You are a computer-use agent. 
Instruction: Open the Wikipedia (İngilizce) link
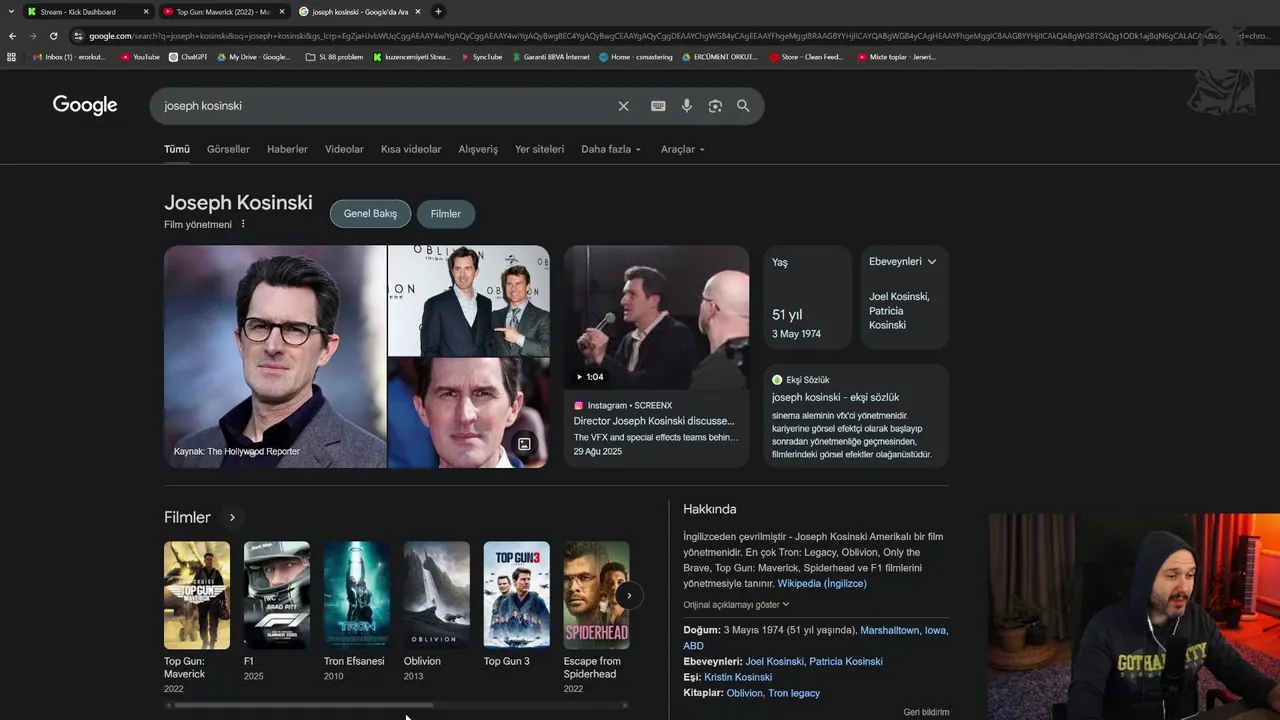pos(822,583)
